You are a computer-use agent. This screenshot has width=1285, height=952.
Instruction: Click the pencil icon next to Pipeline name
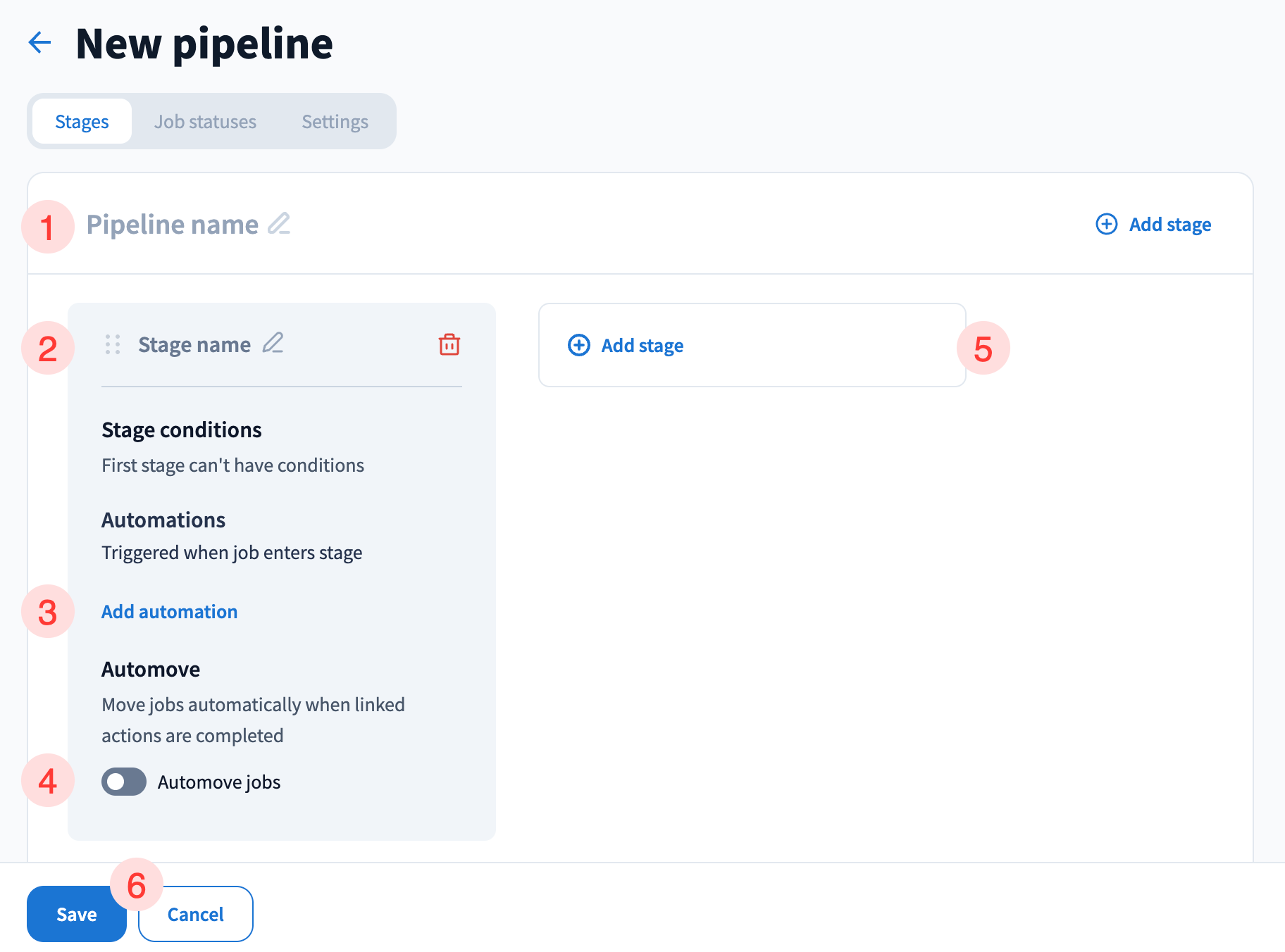click(x=279, y=224)
